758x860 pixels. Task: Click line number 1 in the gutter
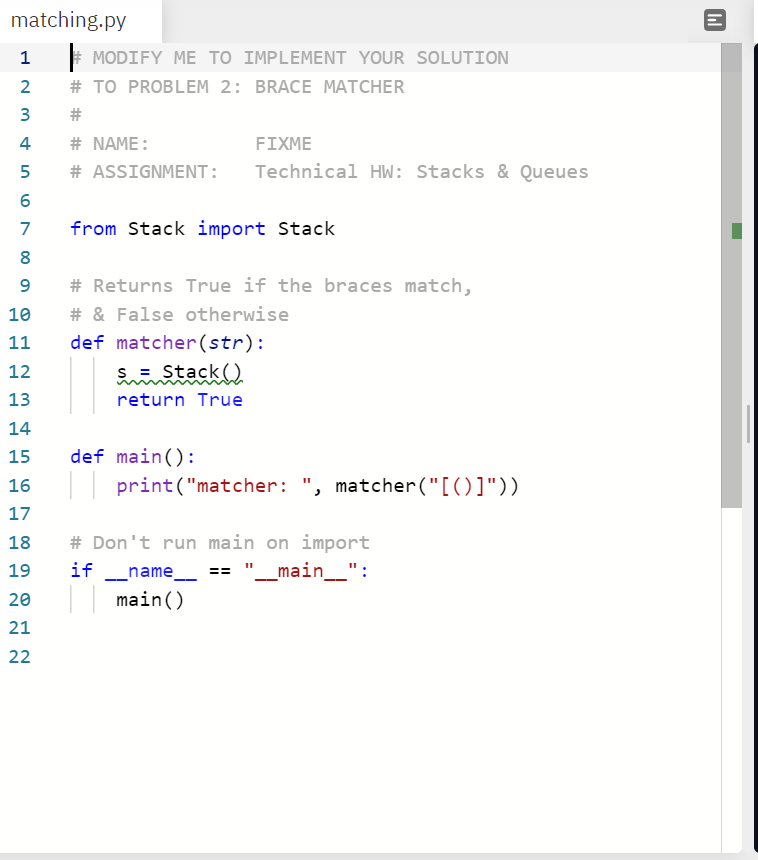(25, 58)
